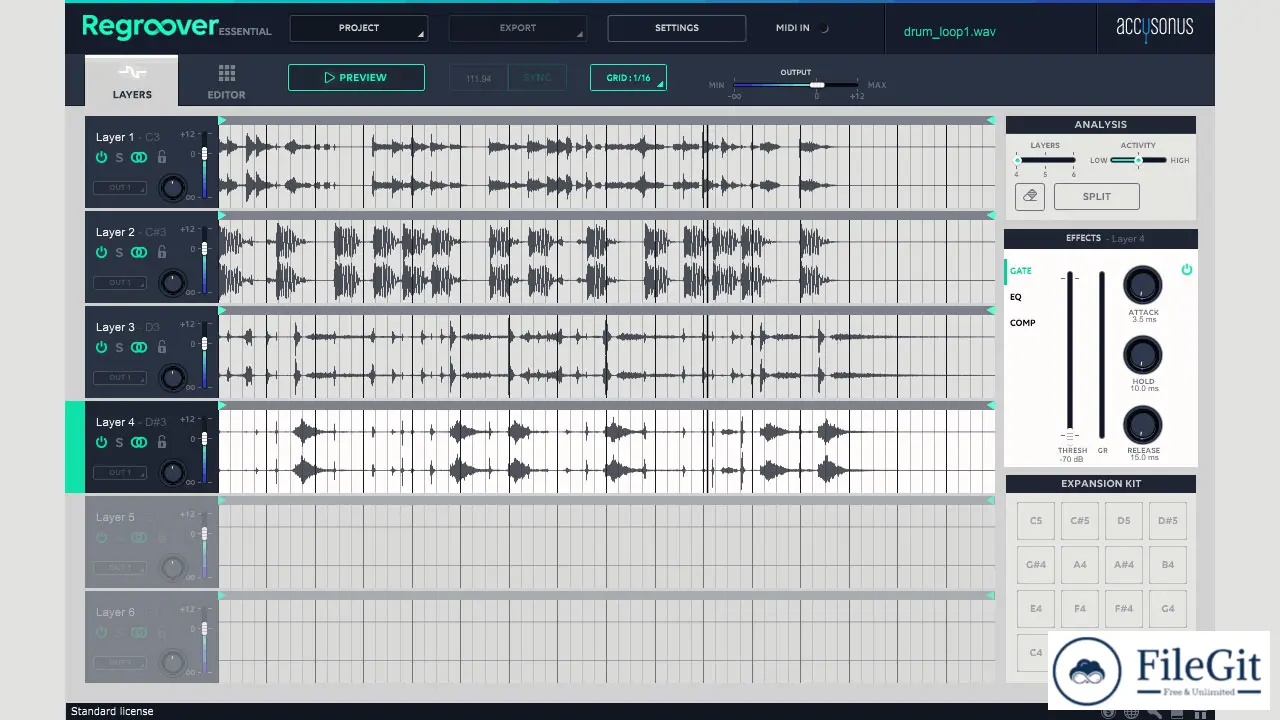Solo Layer 2 with its S button
The height and width of the screenshot is (720, 1280).
click(119, 252)
